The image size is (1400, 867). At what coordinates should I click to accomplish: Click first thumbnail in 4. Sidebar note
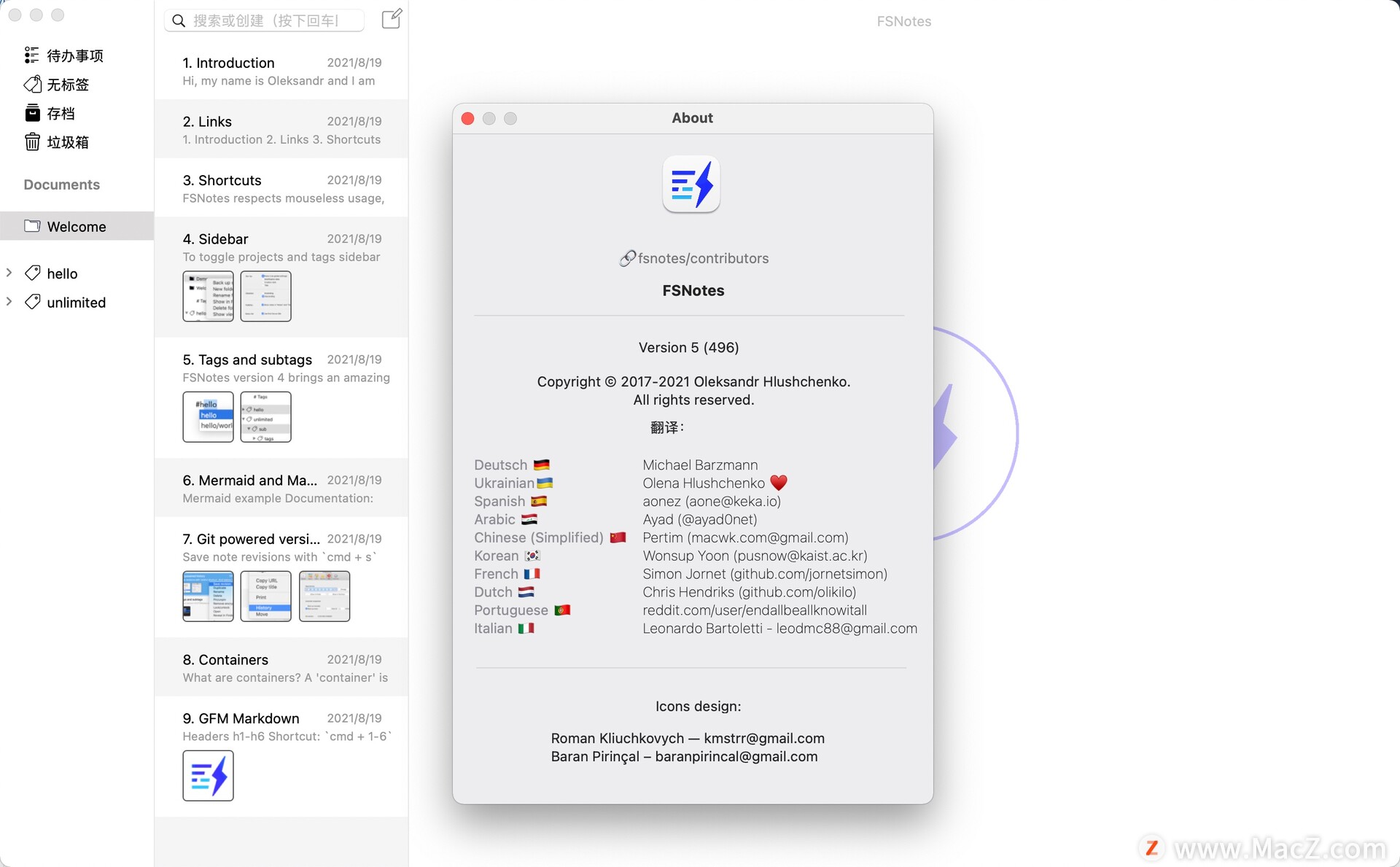pyautogui.click(x=208, y=296)
